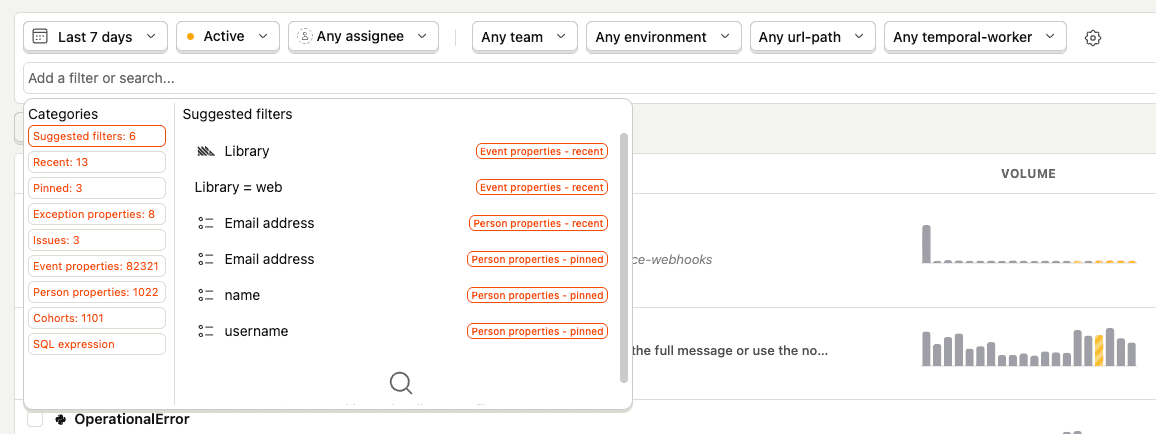The height and width of the screenshot is (434, 1156).
Task: Select the Recent: 13 category
Action: pyautogui.click(x=97, y=162)
